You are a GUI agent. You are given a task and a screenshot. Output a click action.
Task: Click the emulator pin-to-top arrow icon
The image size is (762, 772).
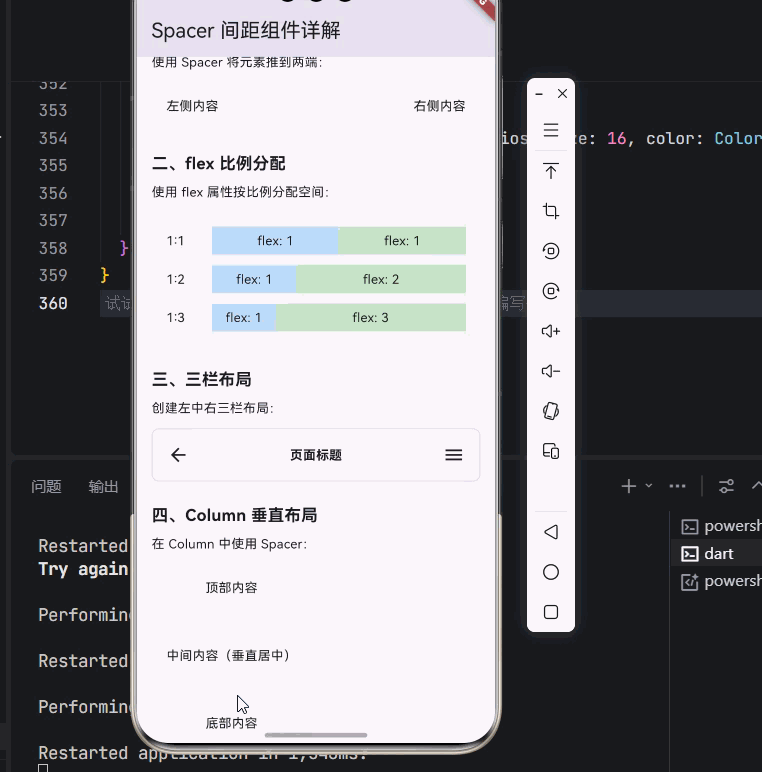coord(551,171)
